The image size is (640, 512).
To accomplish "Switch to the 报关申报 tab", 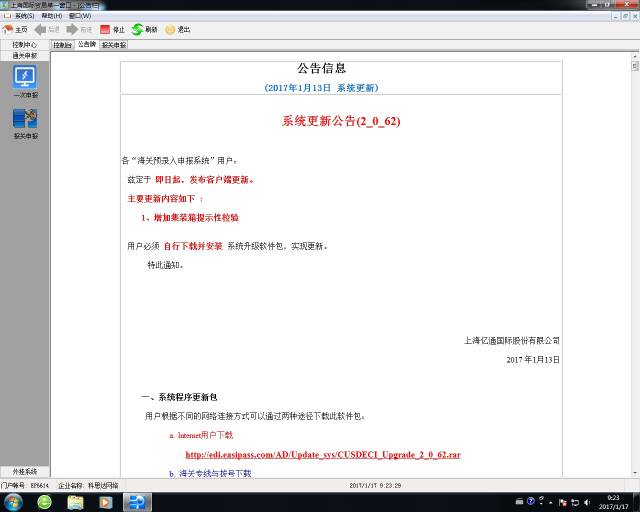I will (x=114, y=45).
